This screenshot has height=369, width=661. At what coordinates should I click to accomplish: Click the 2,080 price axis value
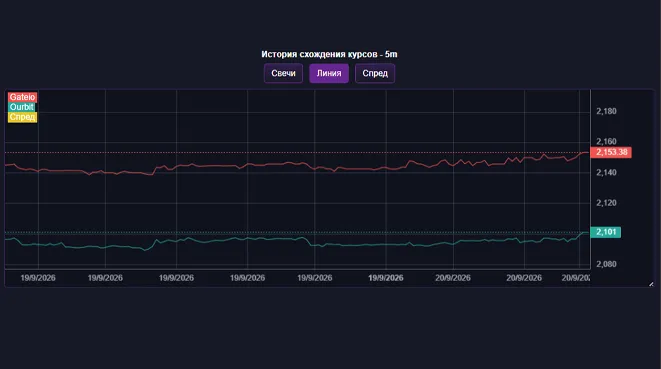[x=606, y=264]
